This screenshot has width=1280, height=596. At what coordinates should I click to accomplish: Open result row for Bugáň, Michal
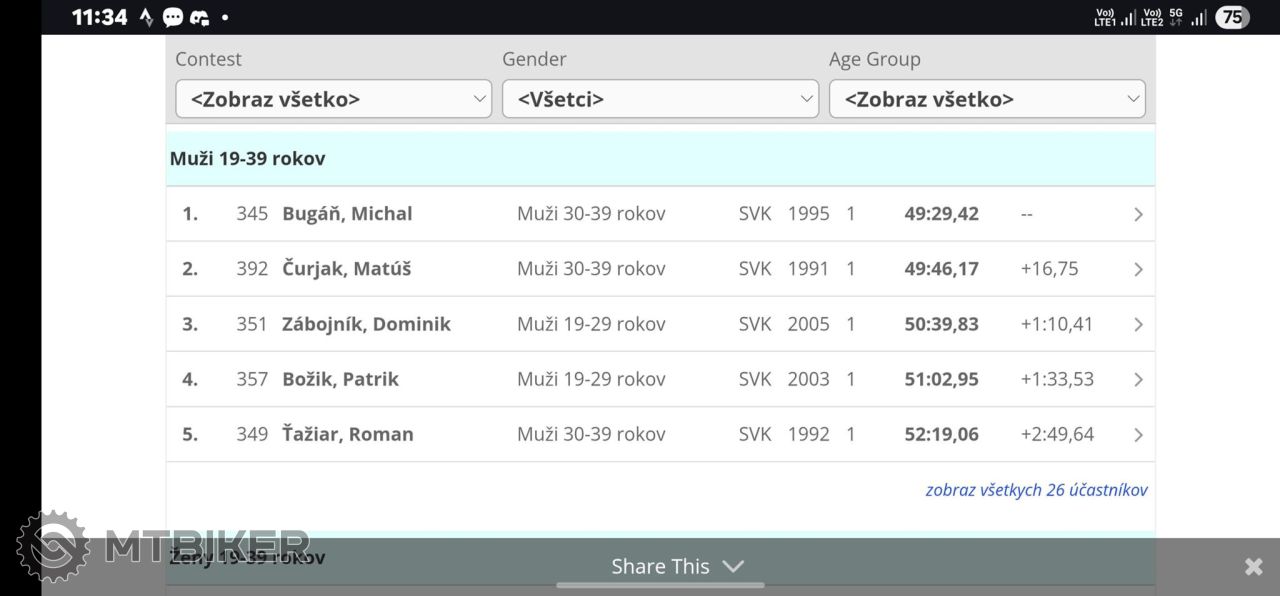click(x=660, y=214)
